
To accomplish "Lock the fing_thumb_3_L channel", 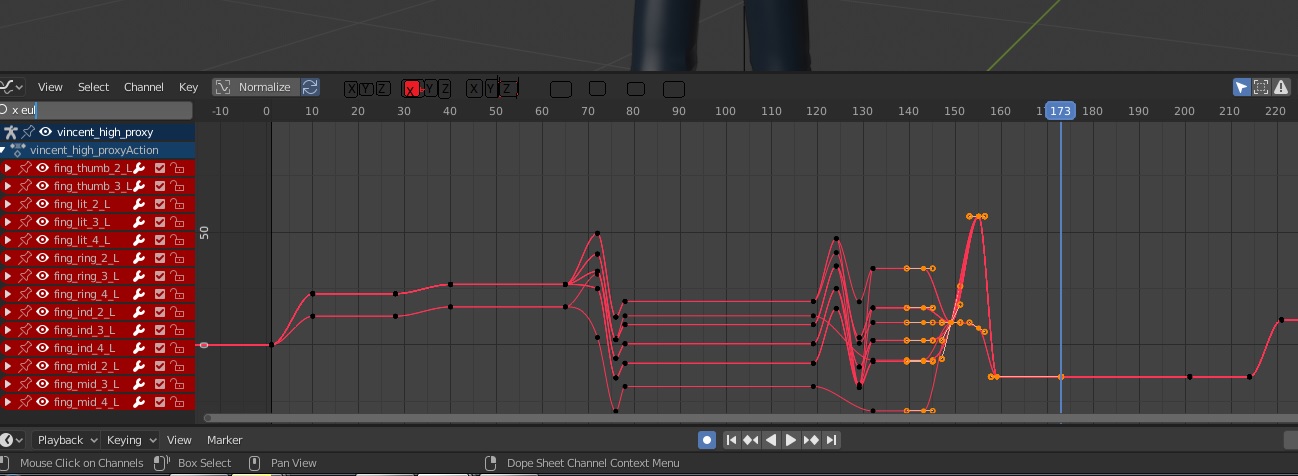I will point(178,186).
